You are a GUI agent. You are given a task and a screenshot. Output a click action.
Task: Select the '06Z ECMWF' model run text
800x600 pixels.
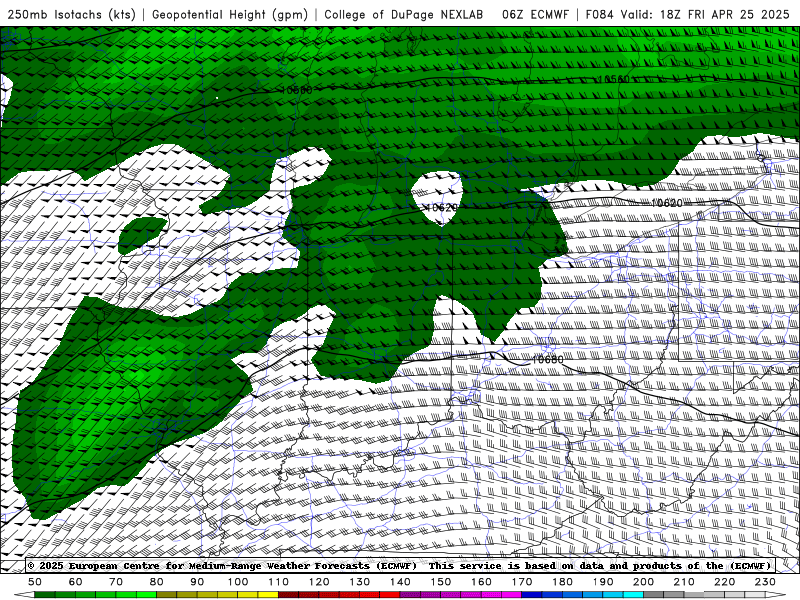coord(535,14)
